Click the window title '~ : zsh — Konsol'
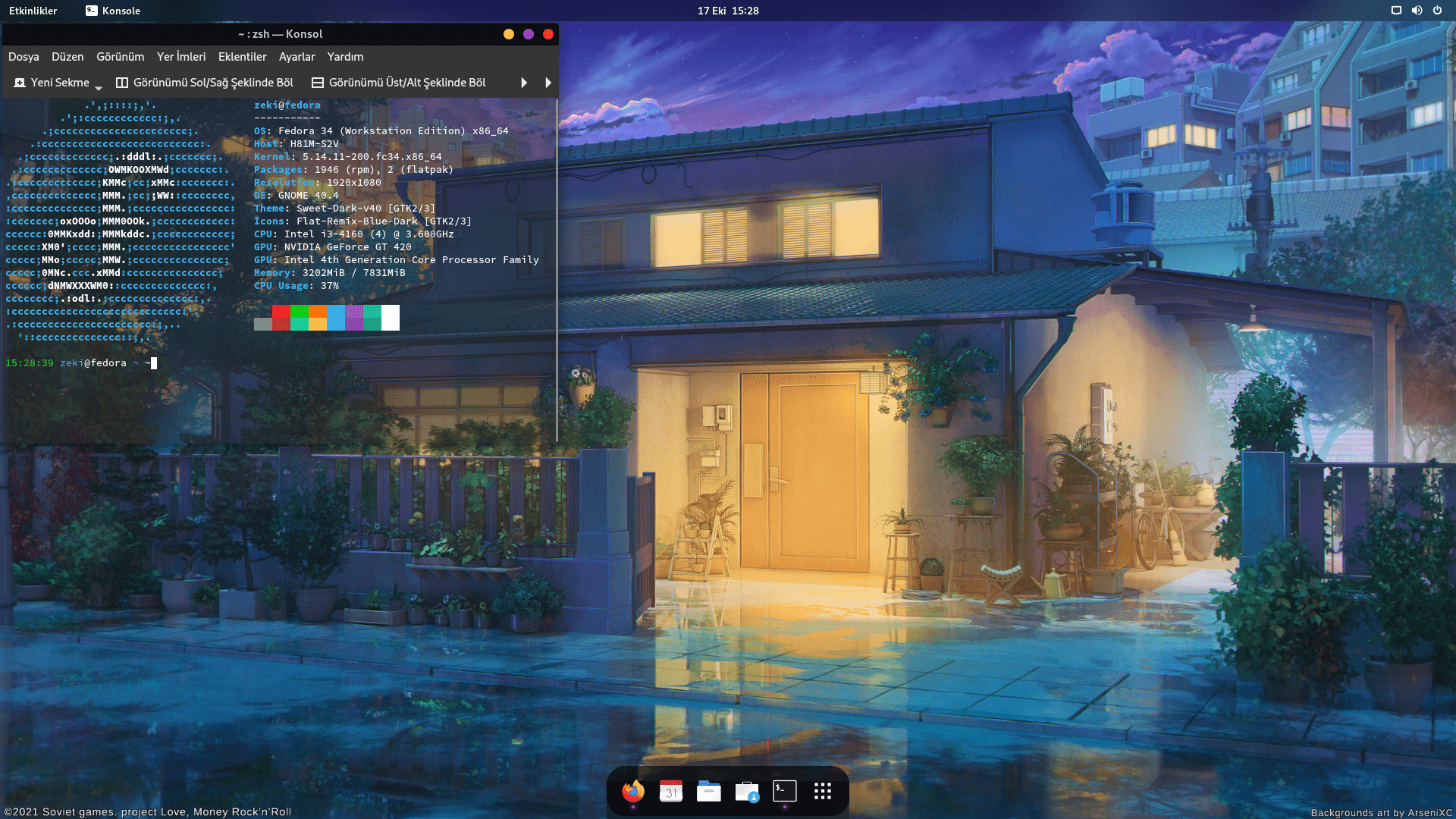The width and height of the screenshot is (1456, 819). 280,34
